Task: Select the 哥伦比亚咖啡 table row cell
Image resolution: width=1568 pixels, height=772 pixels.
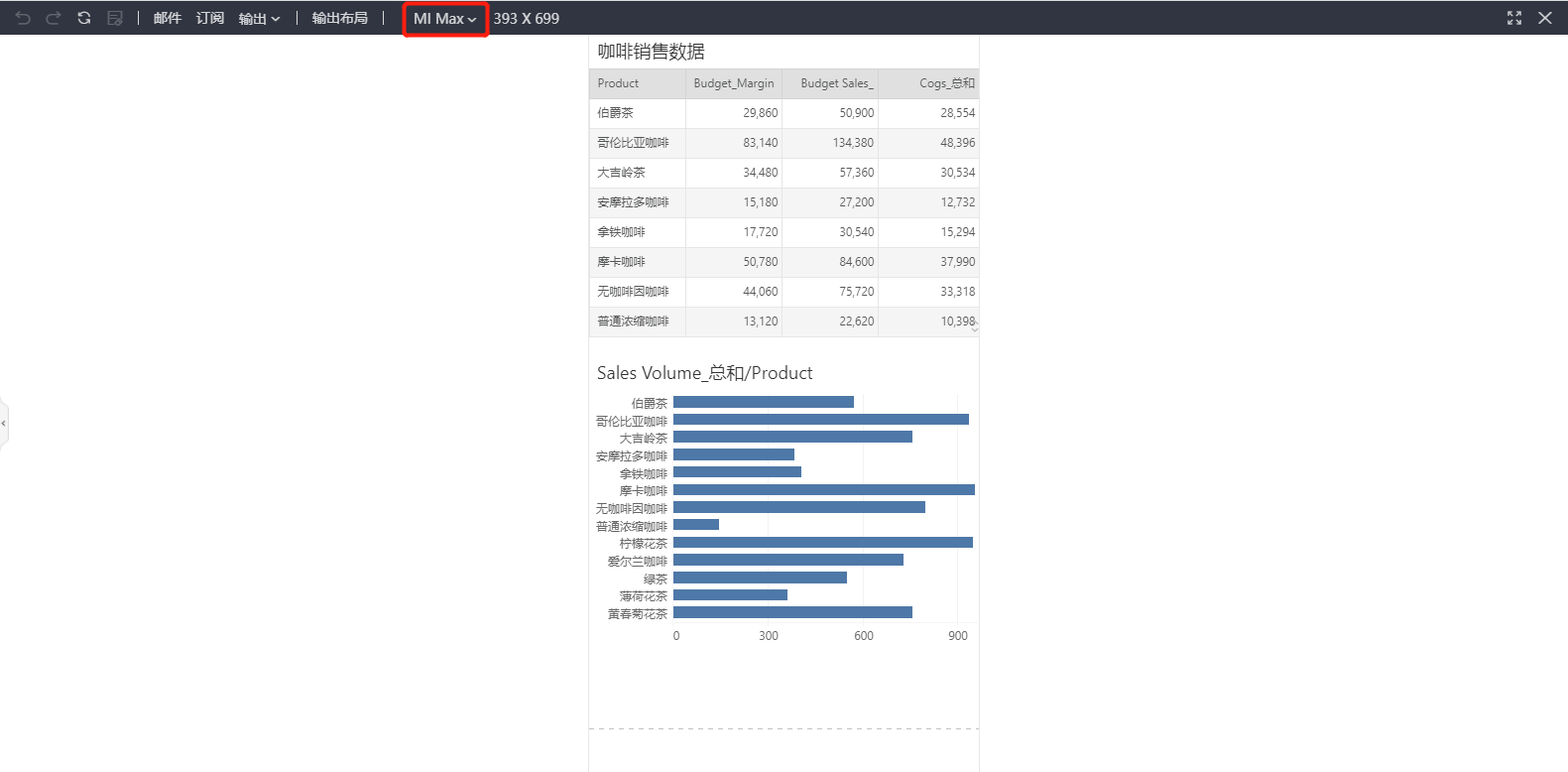Action: (x=637, y=143)
